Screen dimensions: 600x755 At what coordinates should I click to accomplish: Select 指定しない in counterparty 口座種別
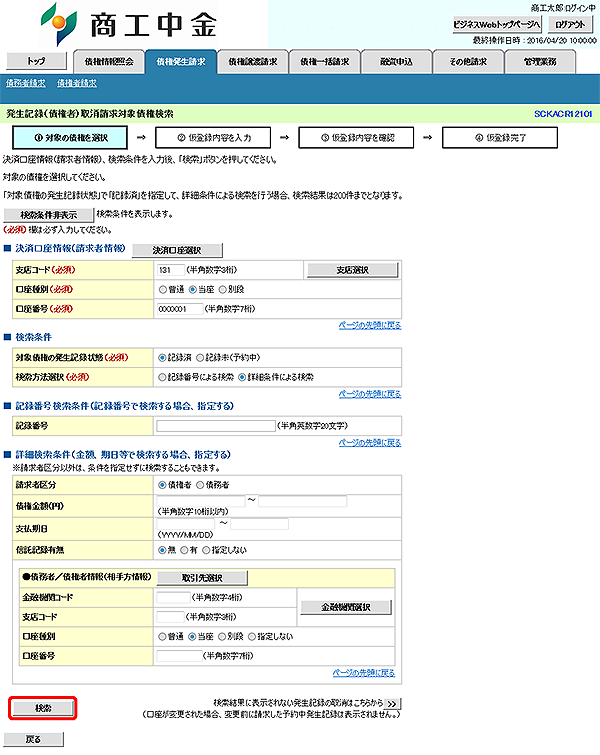tap(252, 637)
